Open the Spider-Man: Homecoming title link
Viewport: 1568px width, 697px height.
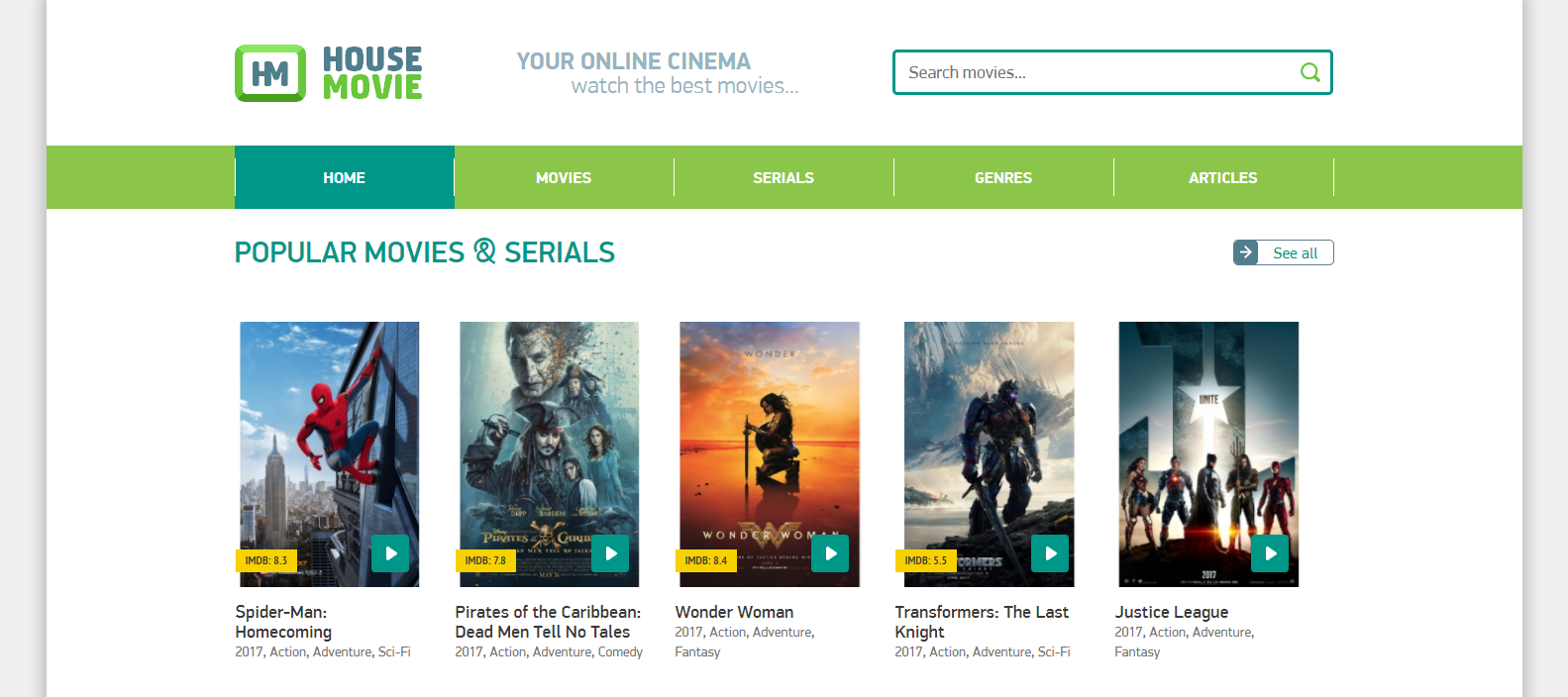(283, 622)
